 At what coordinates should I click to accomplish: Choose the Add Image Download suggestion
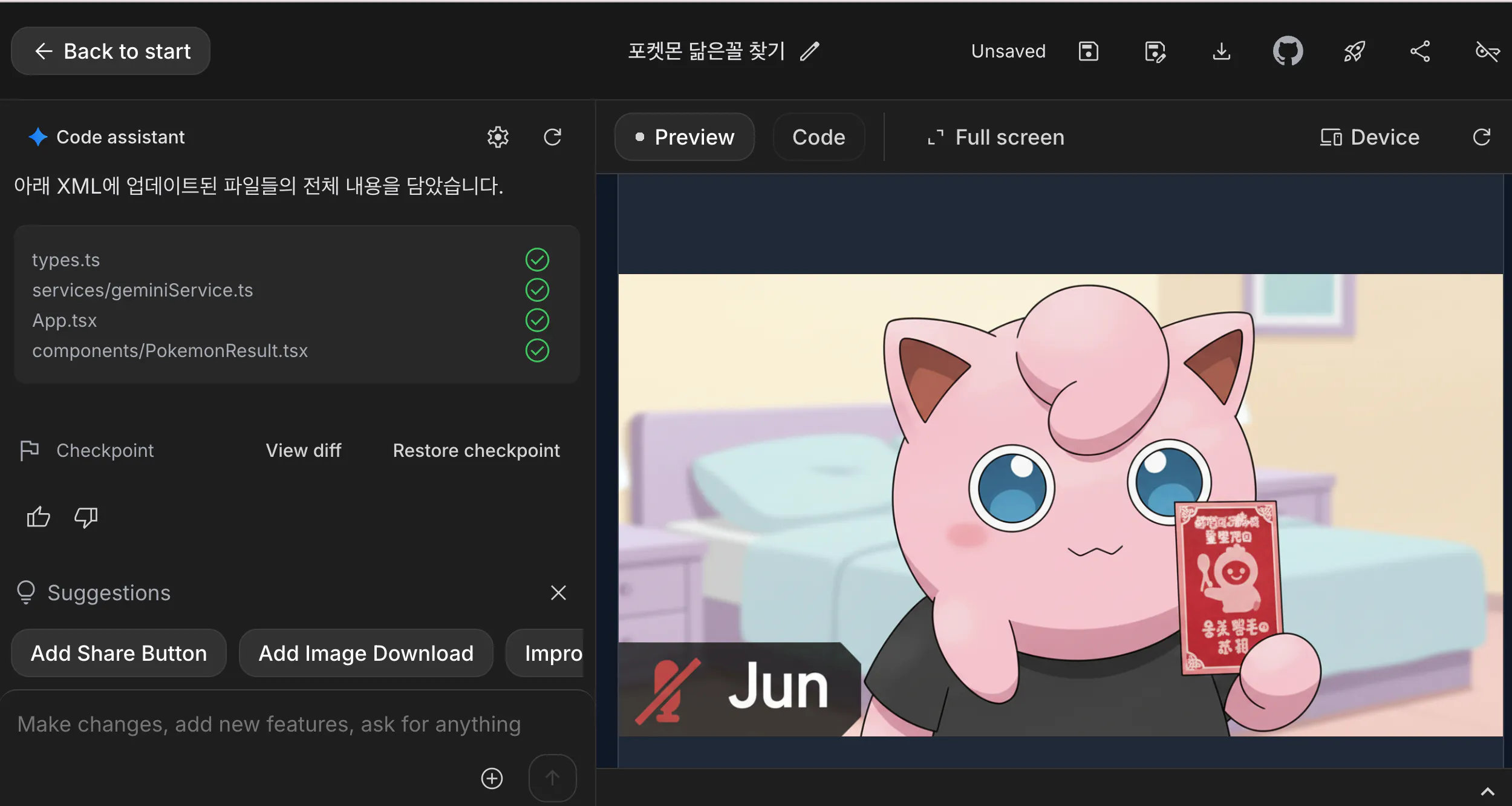366,653
